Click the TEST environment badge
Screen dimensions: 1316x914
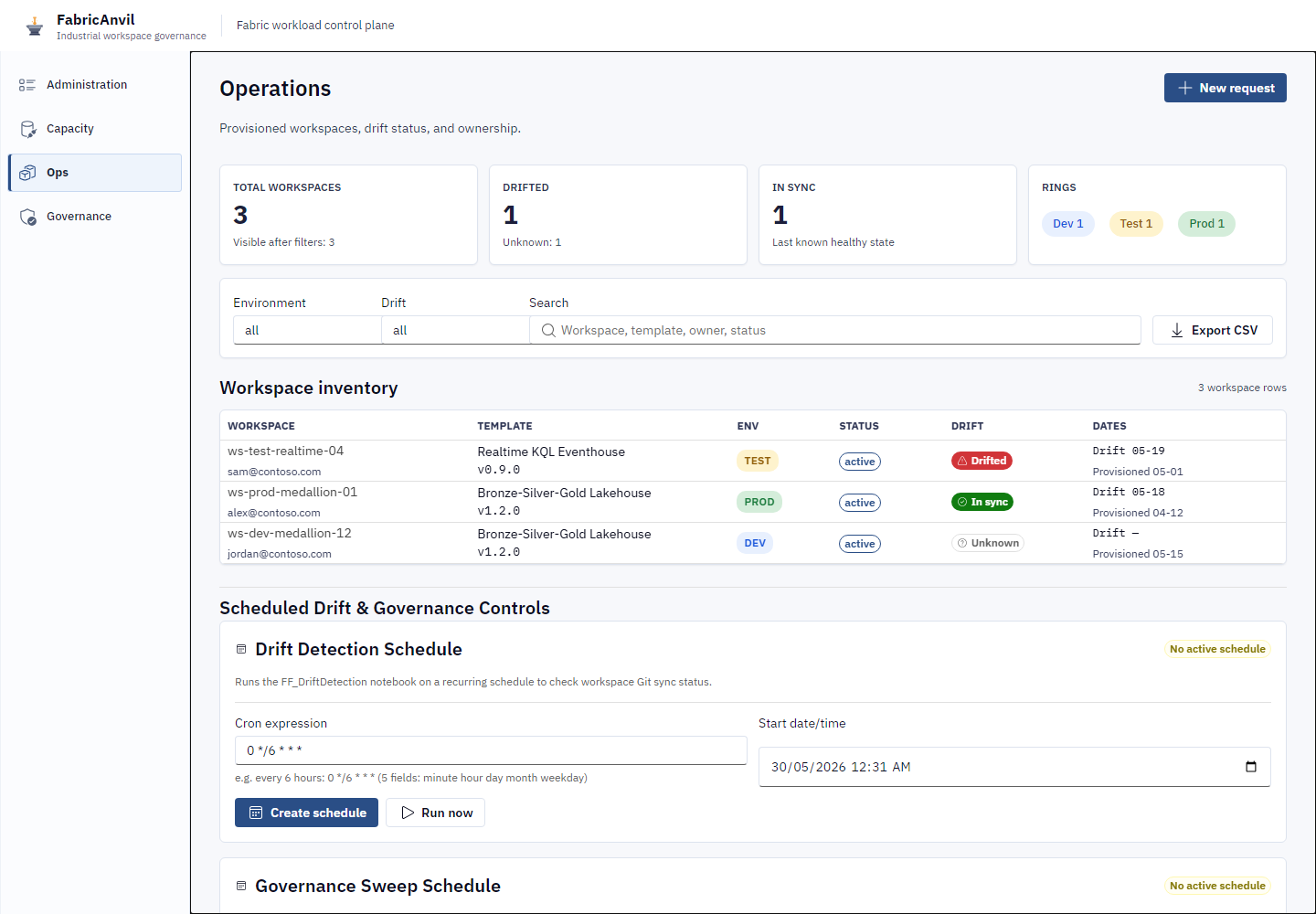(x=757, y=461)
